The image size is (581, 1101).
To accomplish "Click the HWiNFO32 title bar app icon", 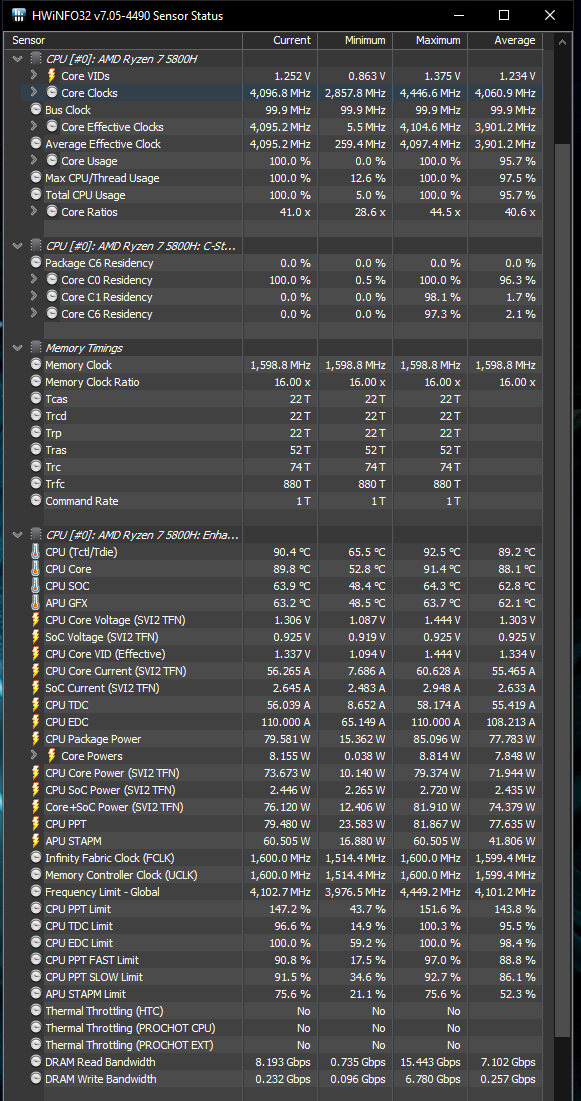I will pos(20,15).
